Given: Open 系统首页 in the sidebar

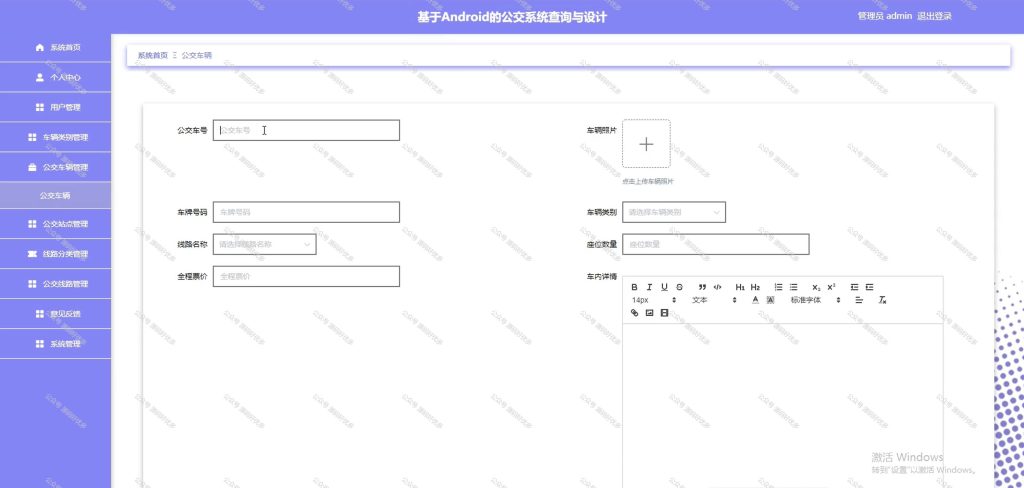Looking at the screenshot, I should tap(56, 47).
